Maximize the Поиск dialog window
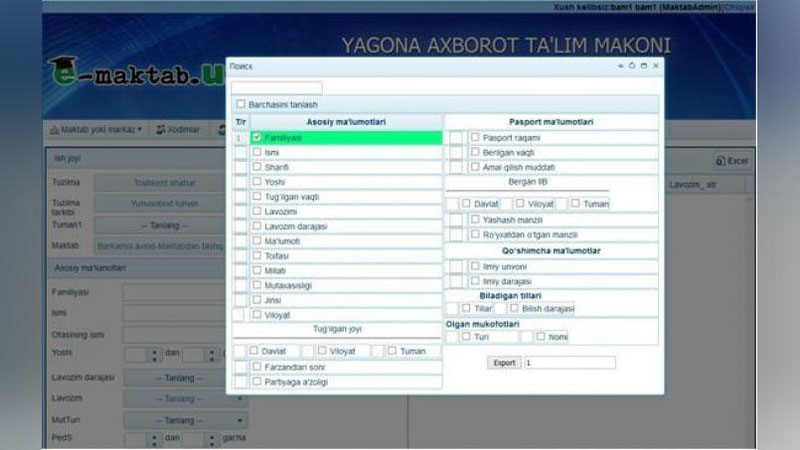 tap(643, 66)
